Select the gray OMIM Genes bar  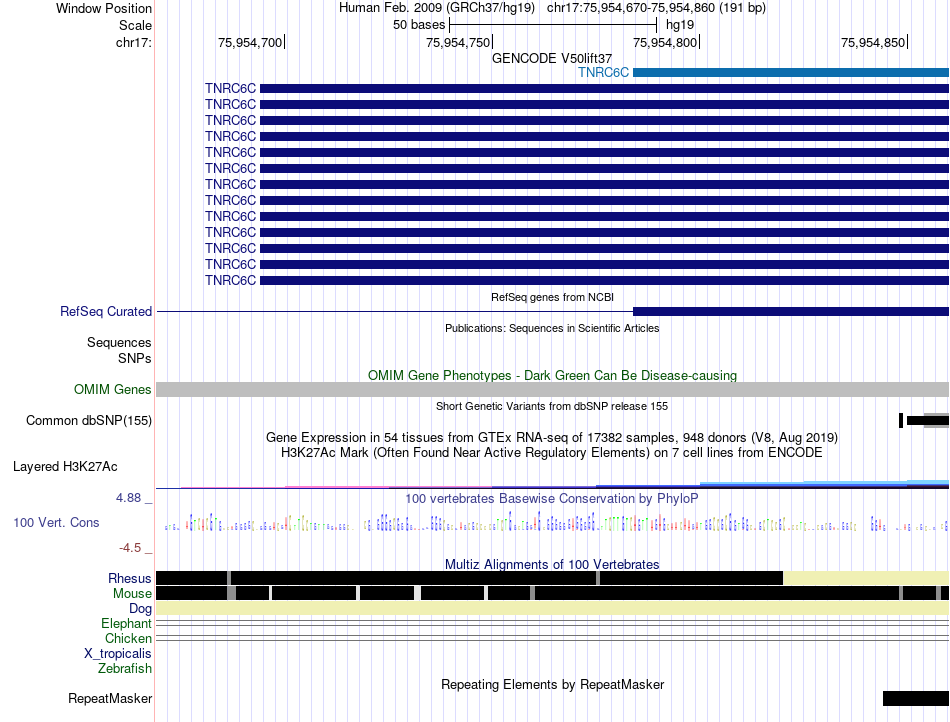pyautogui.click(x=552, y=389)
